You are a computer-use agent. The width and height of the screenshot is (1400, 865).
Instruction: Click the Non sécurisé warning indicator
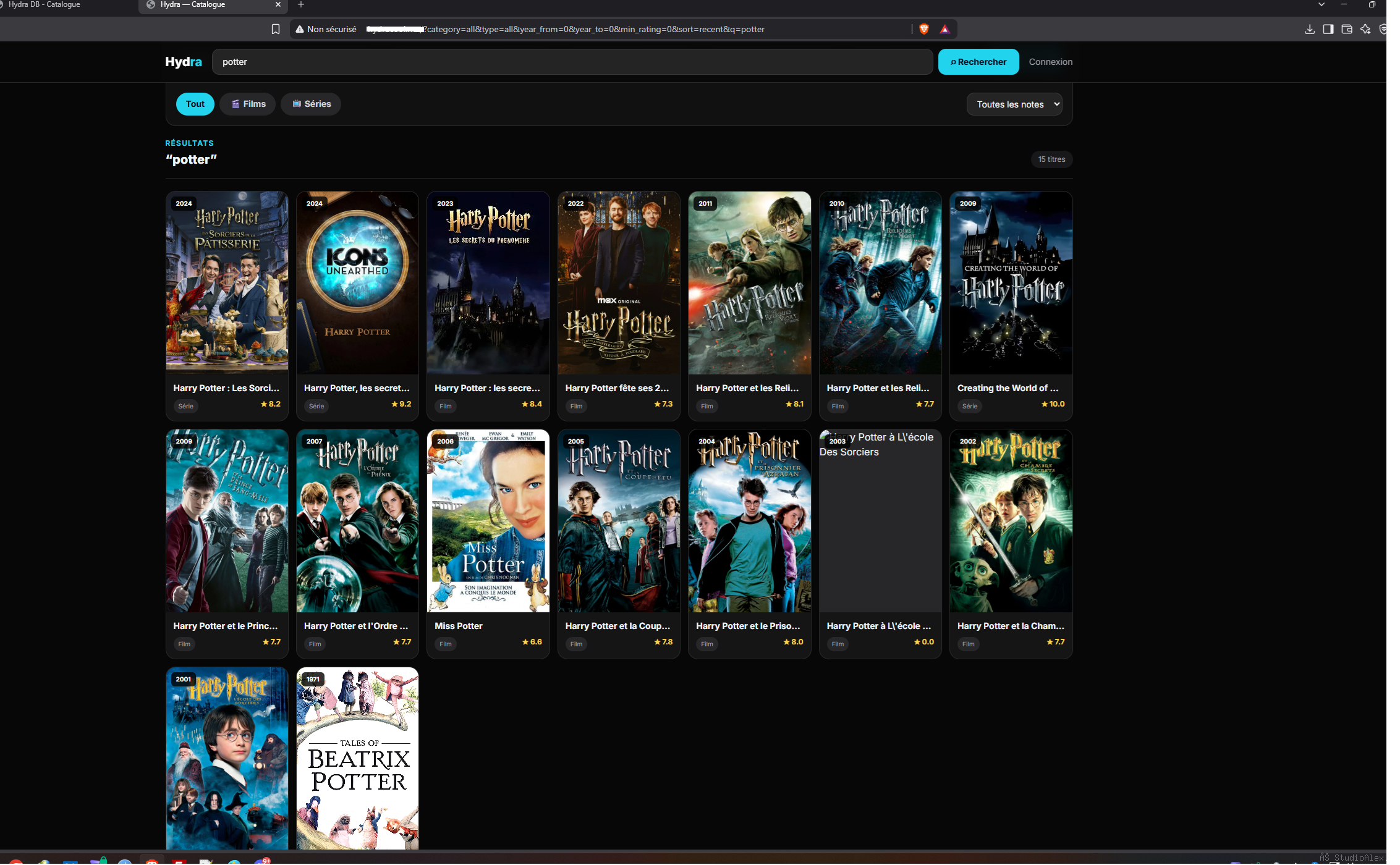[x=326, y=29]
